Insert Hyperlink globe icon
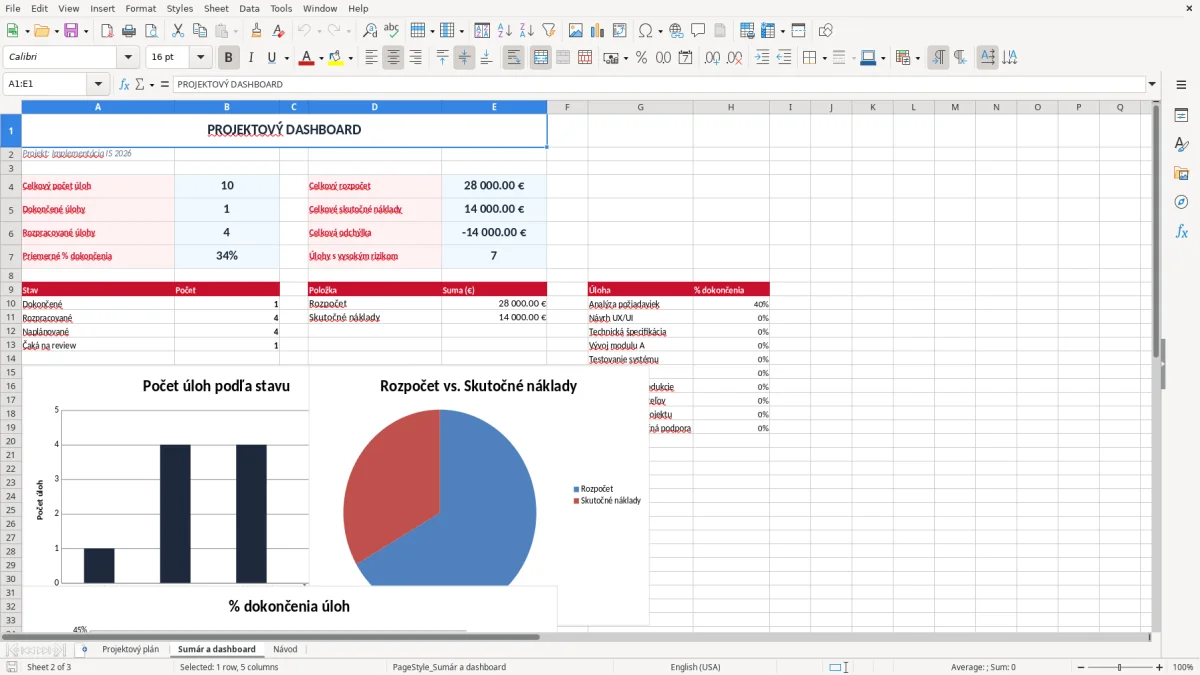Image resolution: width=1200 pixels, height=675 pixels. [676, 31]
